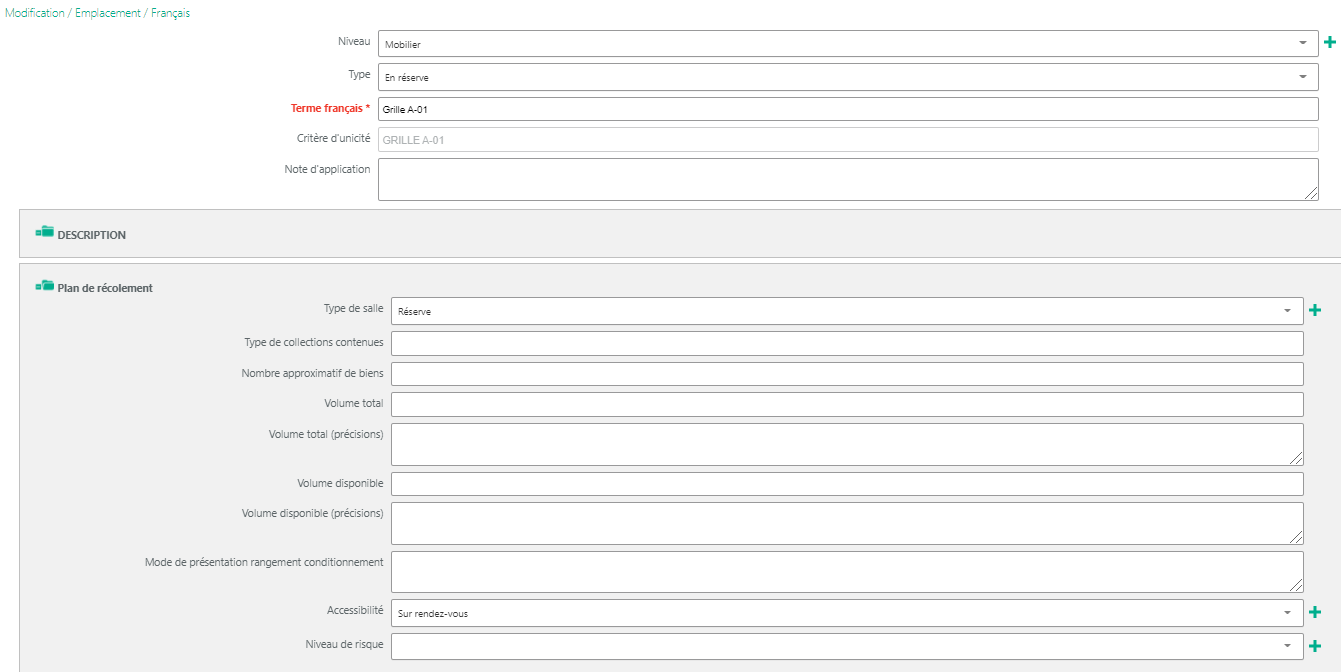Collapse the Plan de récolement section
Image resolution: width=1341 pixels, height=672 pixels.
tap(105, 288)
